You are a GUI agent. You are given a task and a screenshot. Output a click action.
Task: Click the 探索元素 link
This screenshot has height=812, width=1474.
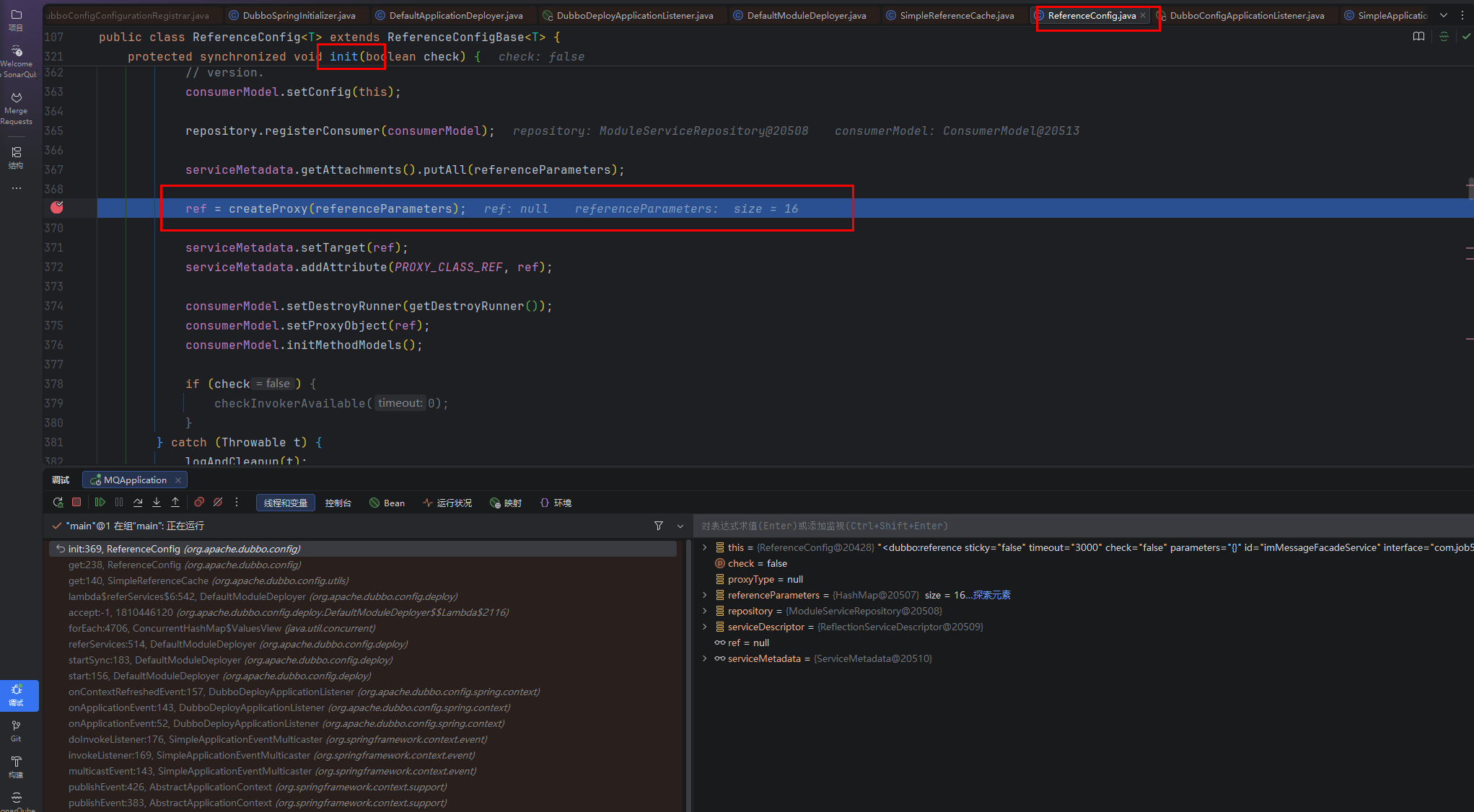click(991, 595)
